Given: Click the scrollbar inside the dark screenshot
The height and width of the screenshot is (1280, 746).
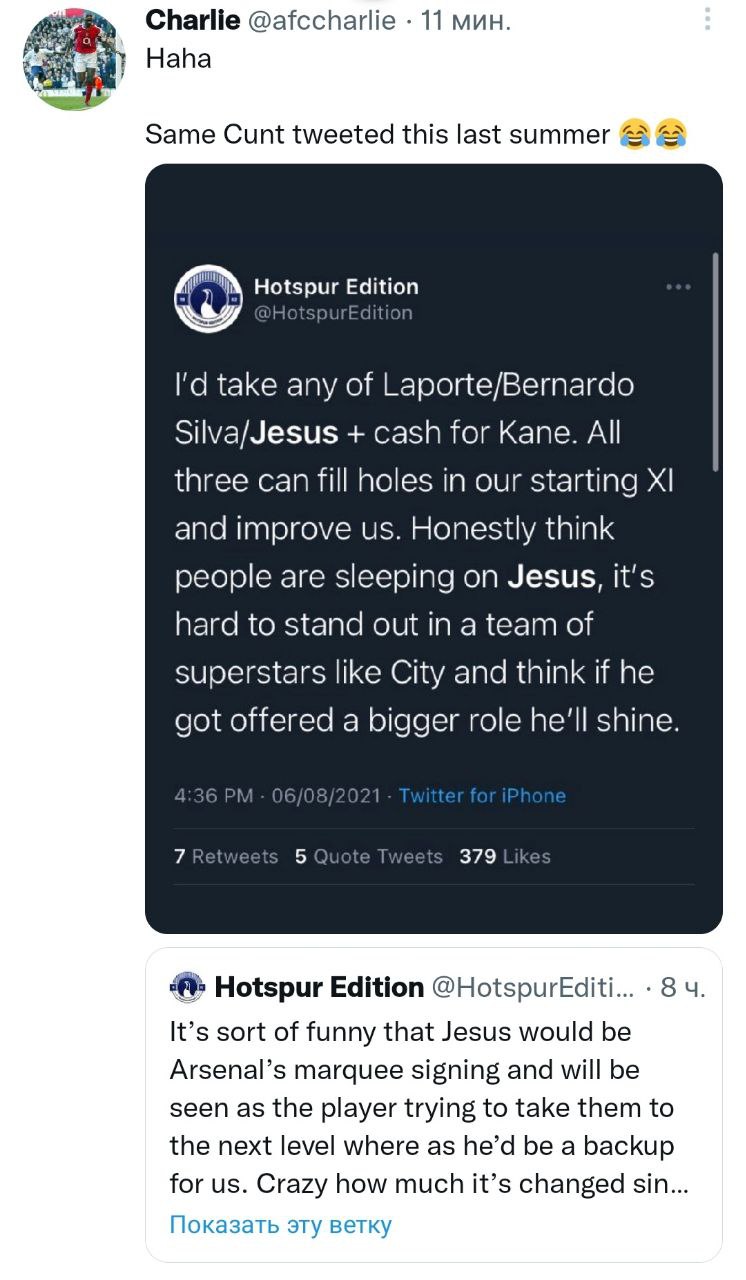Looking at the screenshot, I should tap(715, 360).
